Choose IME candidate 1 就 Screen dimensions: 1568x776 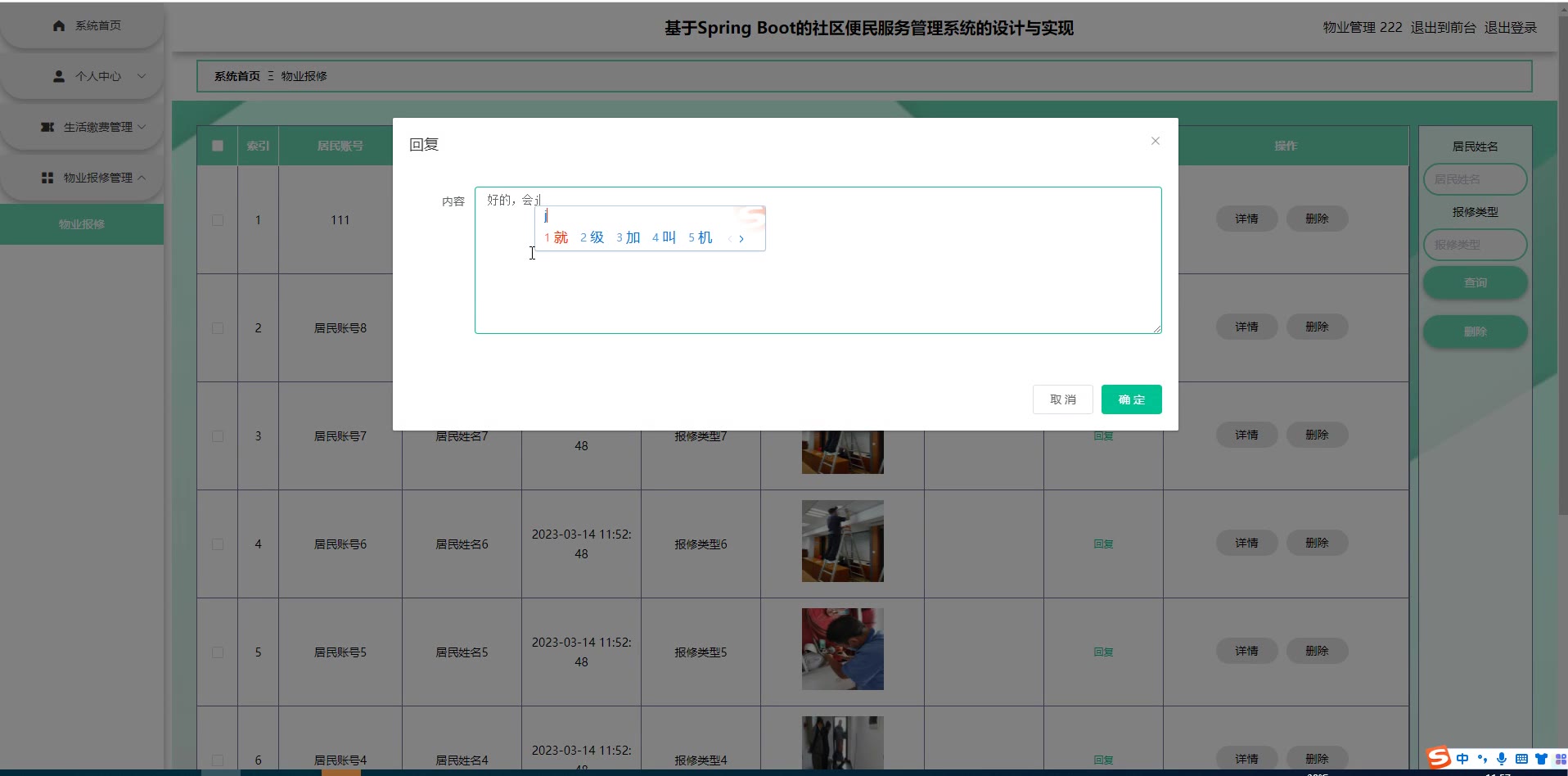coord(556,237)
